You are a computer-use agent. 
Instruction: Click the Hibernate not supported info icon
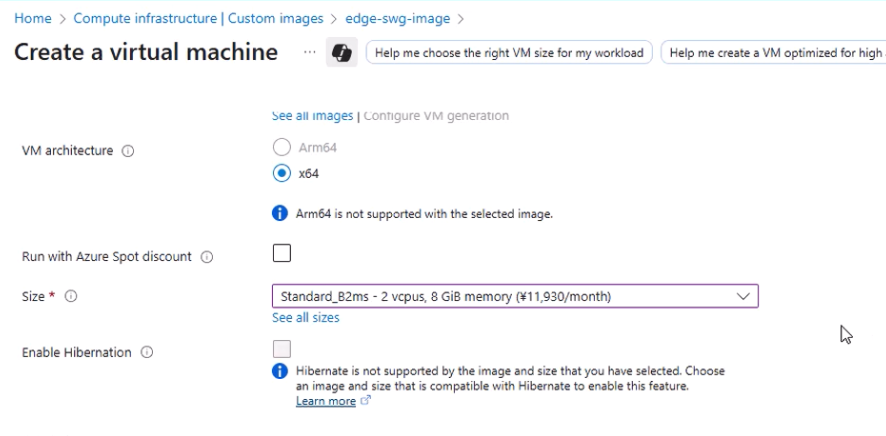pos(280,371)
